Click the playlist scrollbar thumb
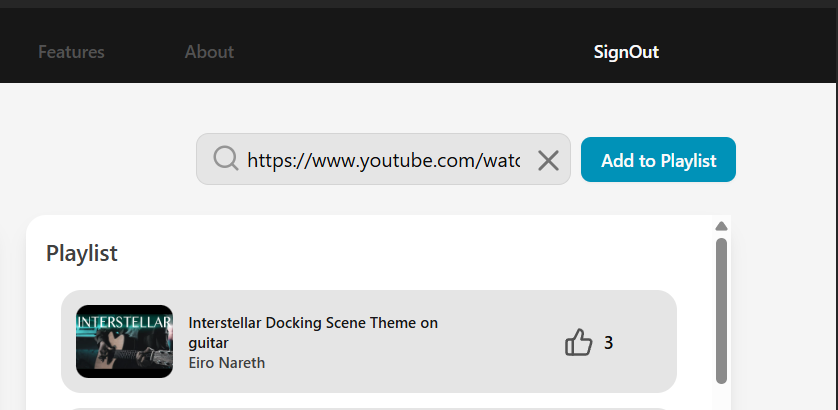838x410 pixels. [721, 310]
